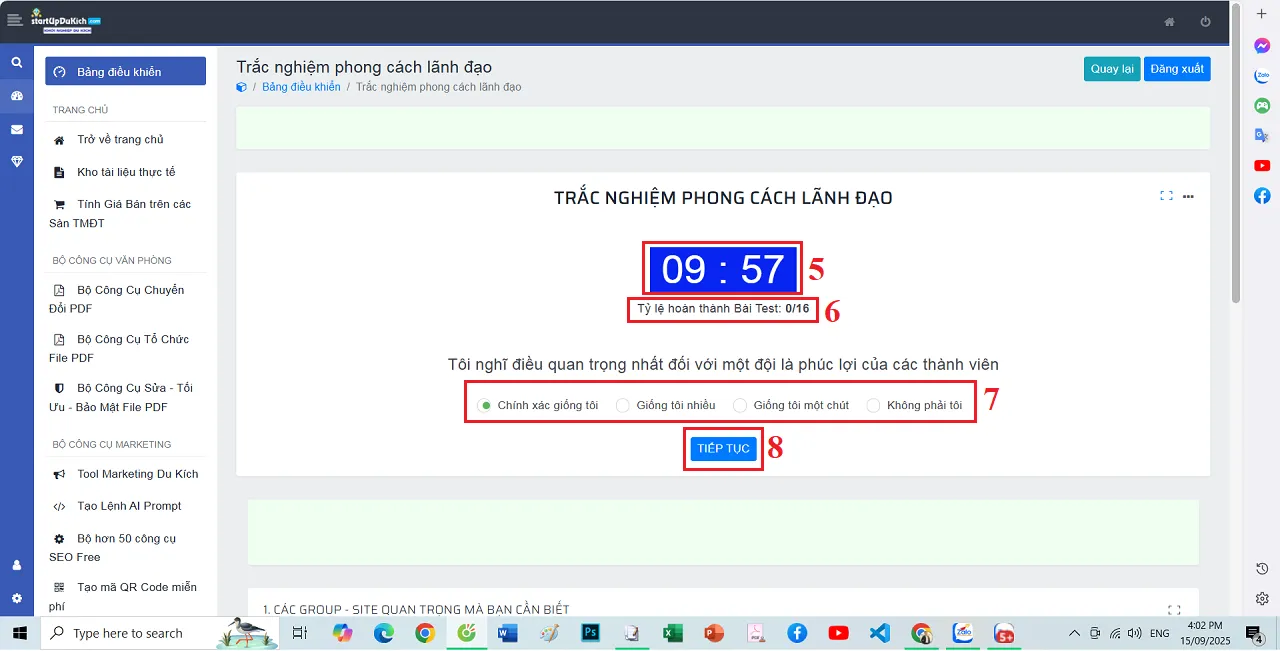This screenshot has width=1280, height=651.
Task: Open PowerPoint from the taskbar
Action: 714,633
